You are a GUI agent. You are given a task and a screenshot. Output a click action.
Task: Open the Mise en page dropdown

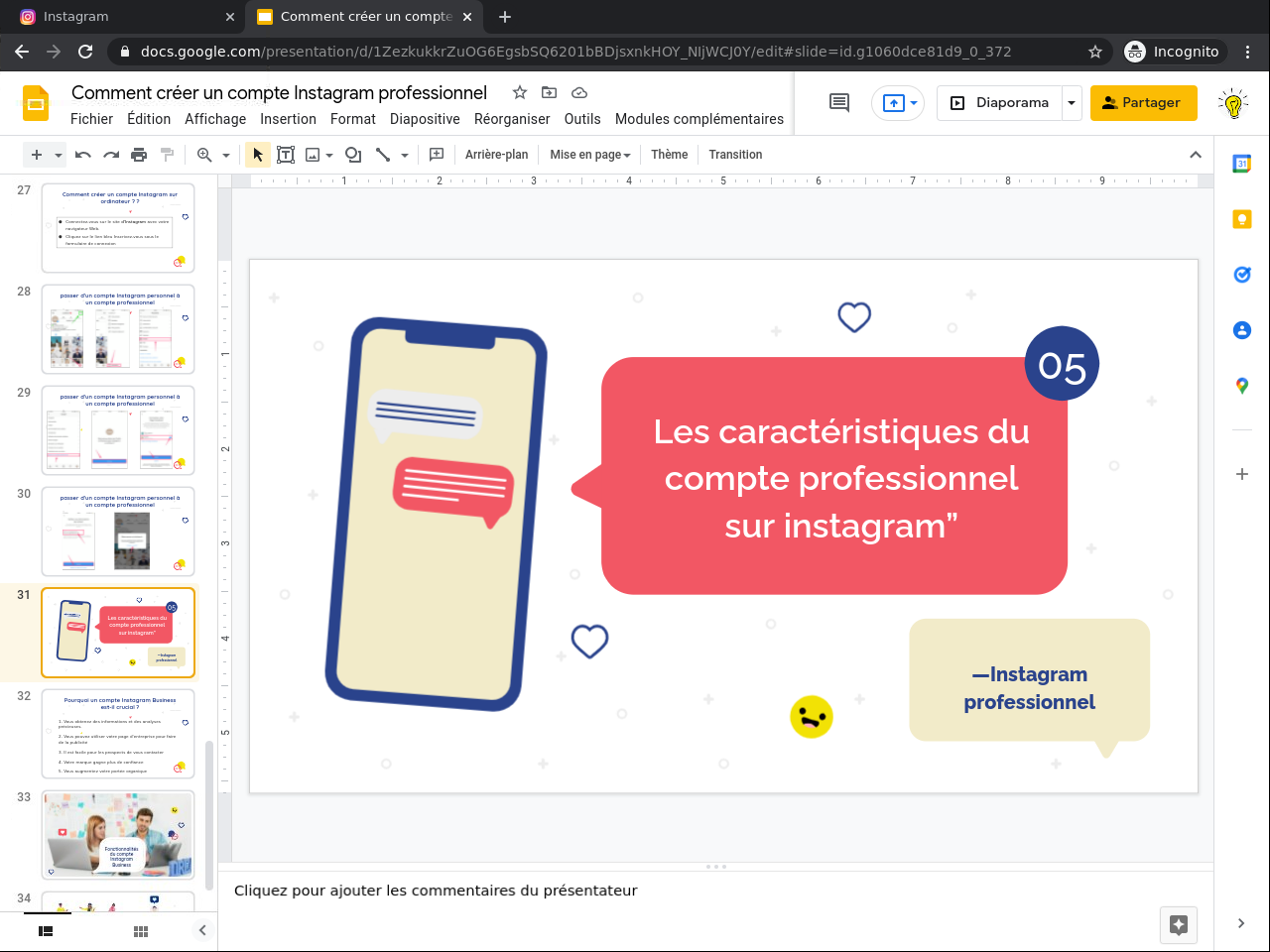pyautogui.click(x=589, y=155)
